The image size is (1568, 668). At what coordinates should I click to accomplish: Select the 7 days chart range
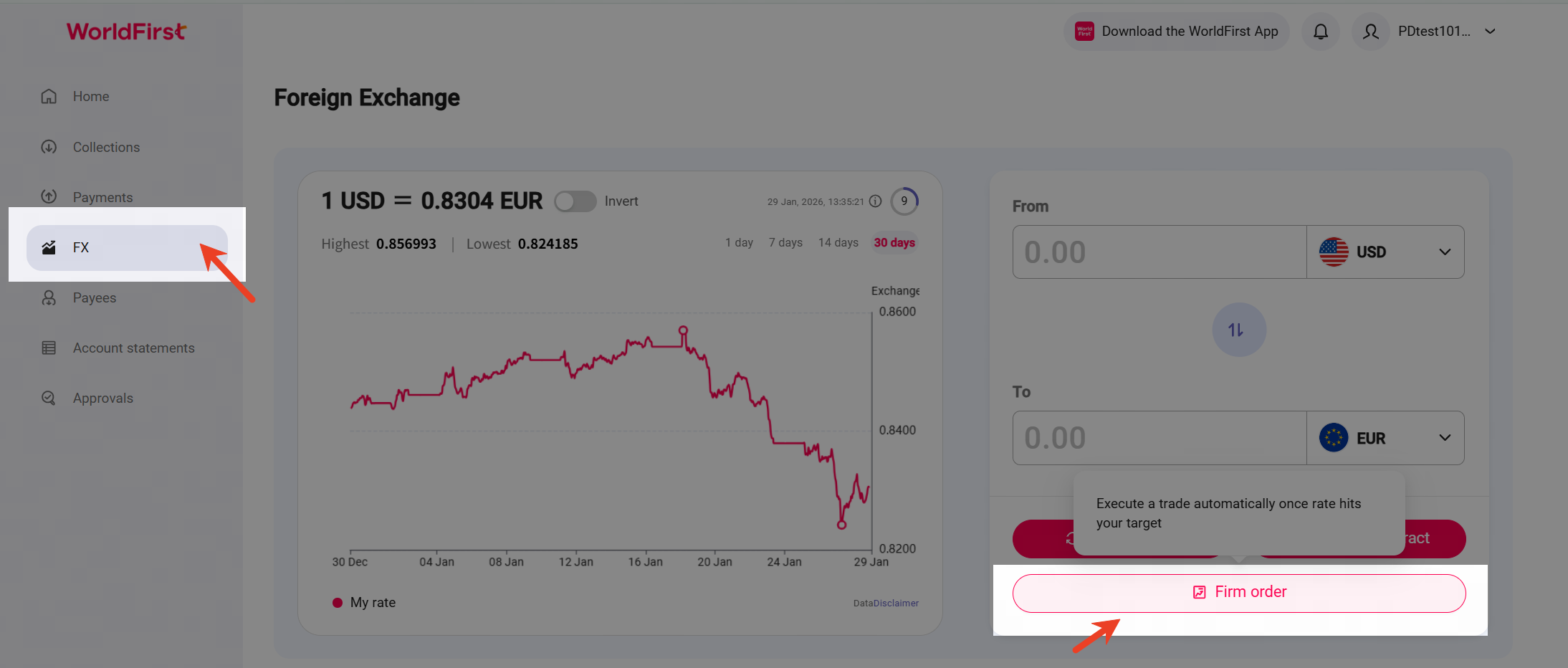785,243
